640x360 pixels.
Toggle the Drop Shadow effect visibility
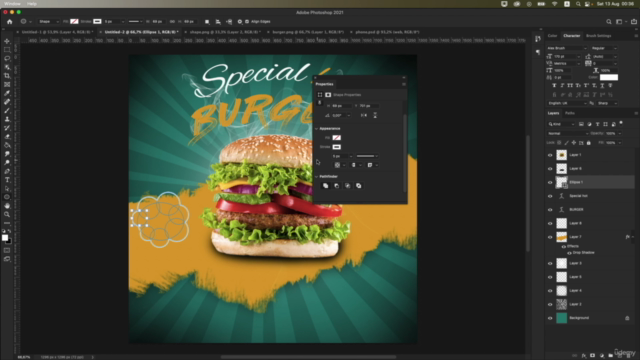click(569, 253)
